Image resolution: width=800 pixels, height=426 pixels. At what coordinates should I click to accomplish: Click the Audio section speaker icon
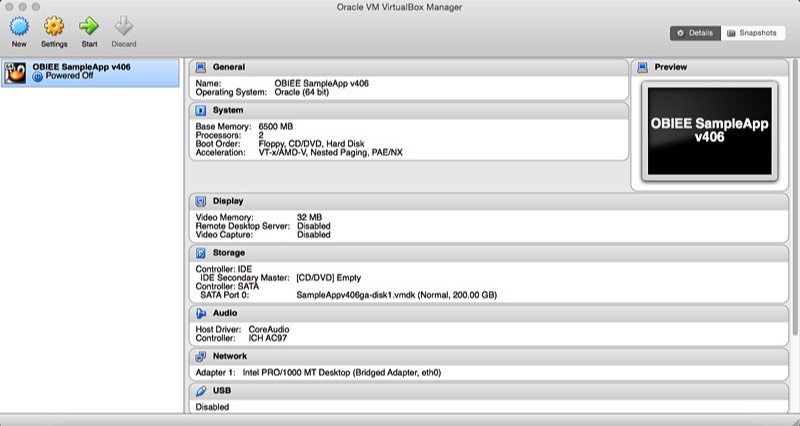pyautogui.click(x=201, y=313)
